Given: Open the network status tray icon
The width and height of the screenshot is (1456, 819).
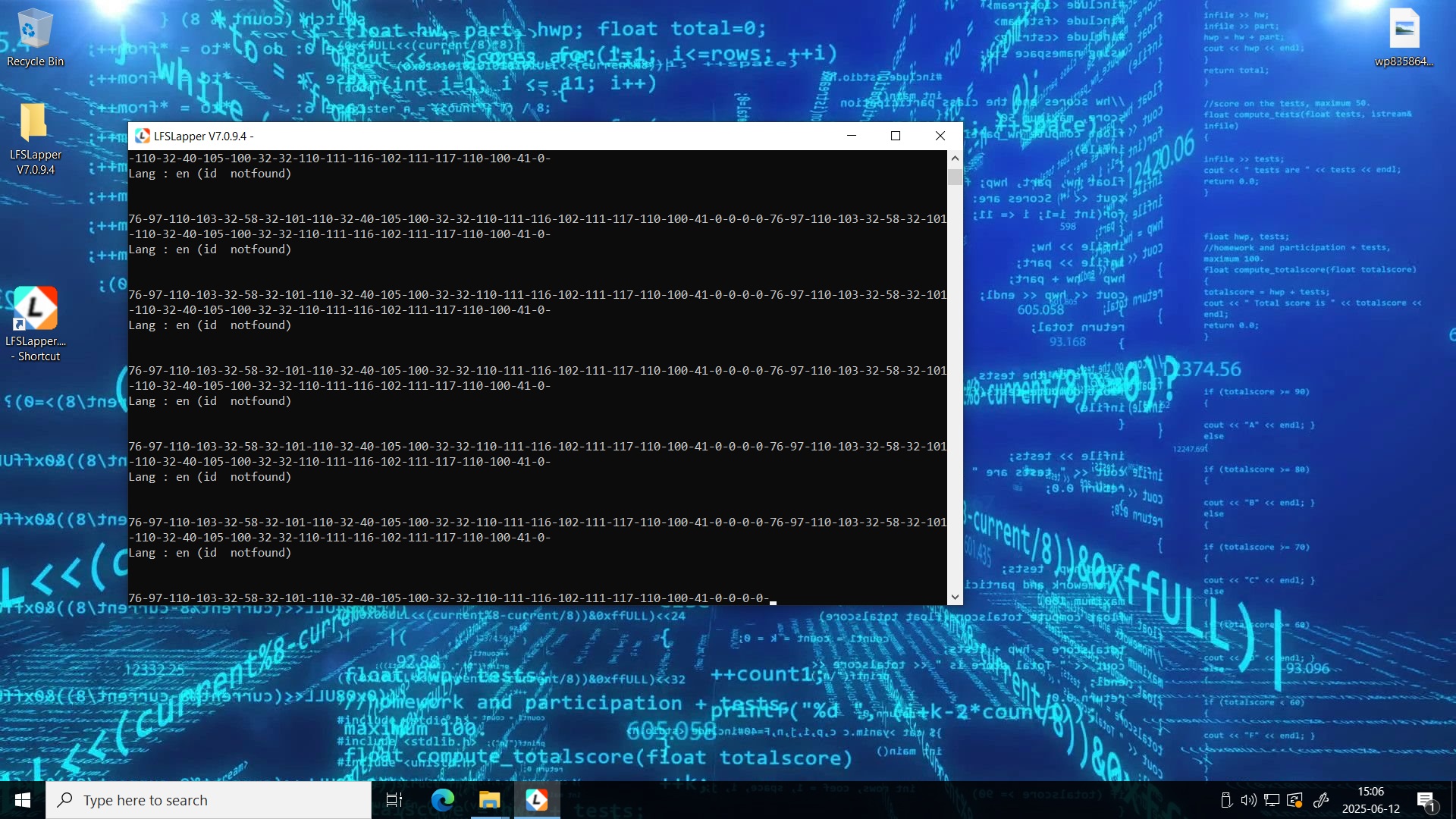Looking at the screenshot, I should point(1272,800).
